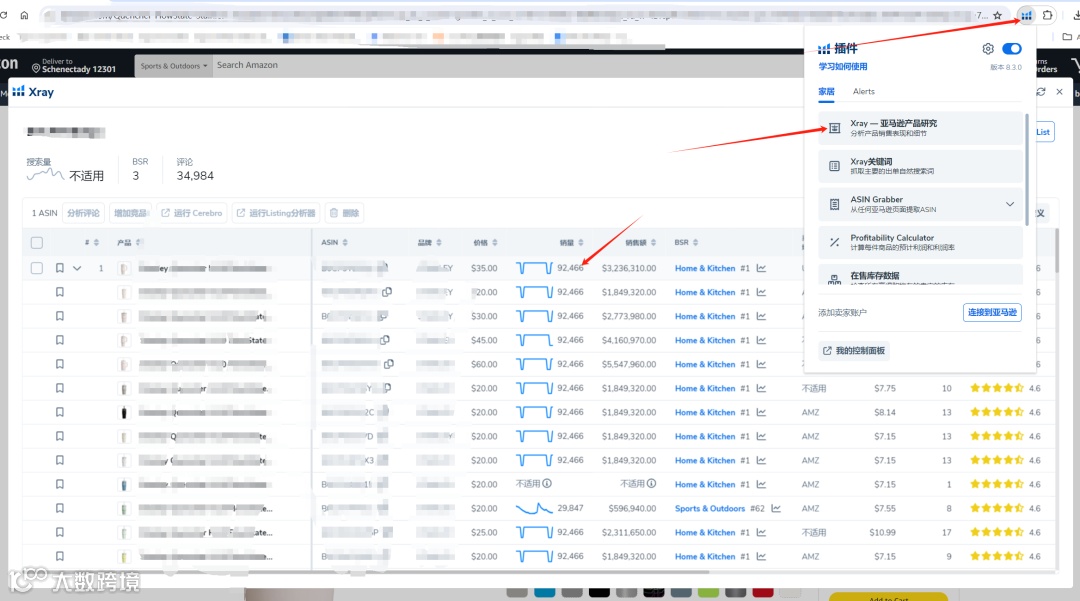1080x601 pixels.
Task: Bookmark the $30.00 product row
Action: pos(60,316)
